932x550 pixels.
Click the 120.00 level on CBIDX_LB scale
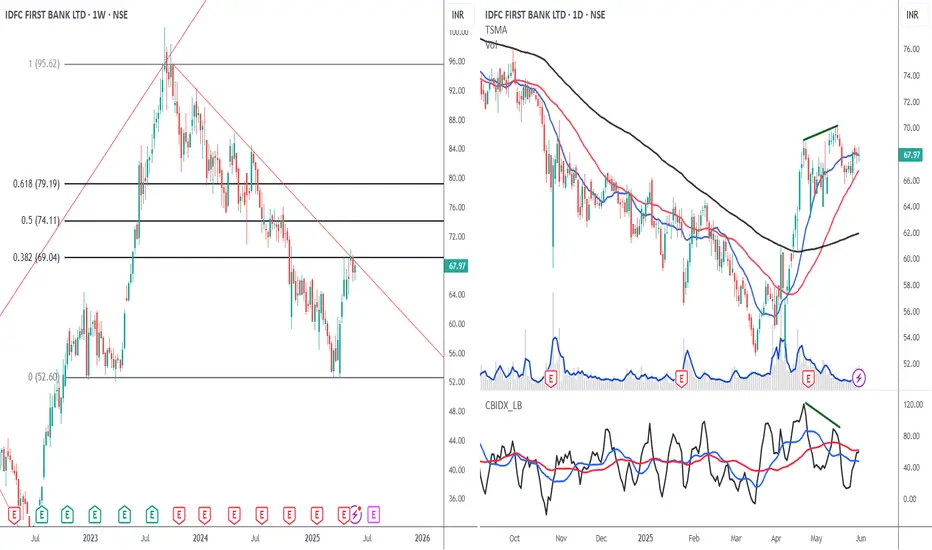pyautogui.click(x=913, y=404)
